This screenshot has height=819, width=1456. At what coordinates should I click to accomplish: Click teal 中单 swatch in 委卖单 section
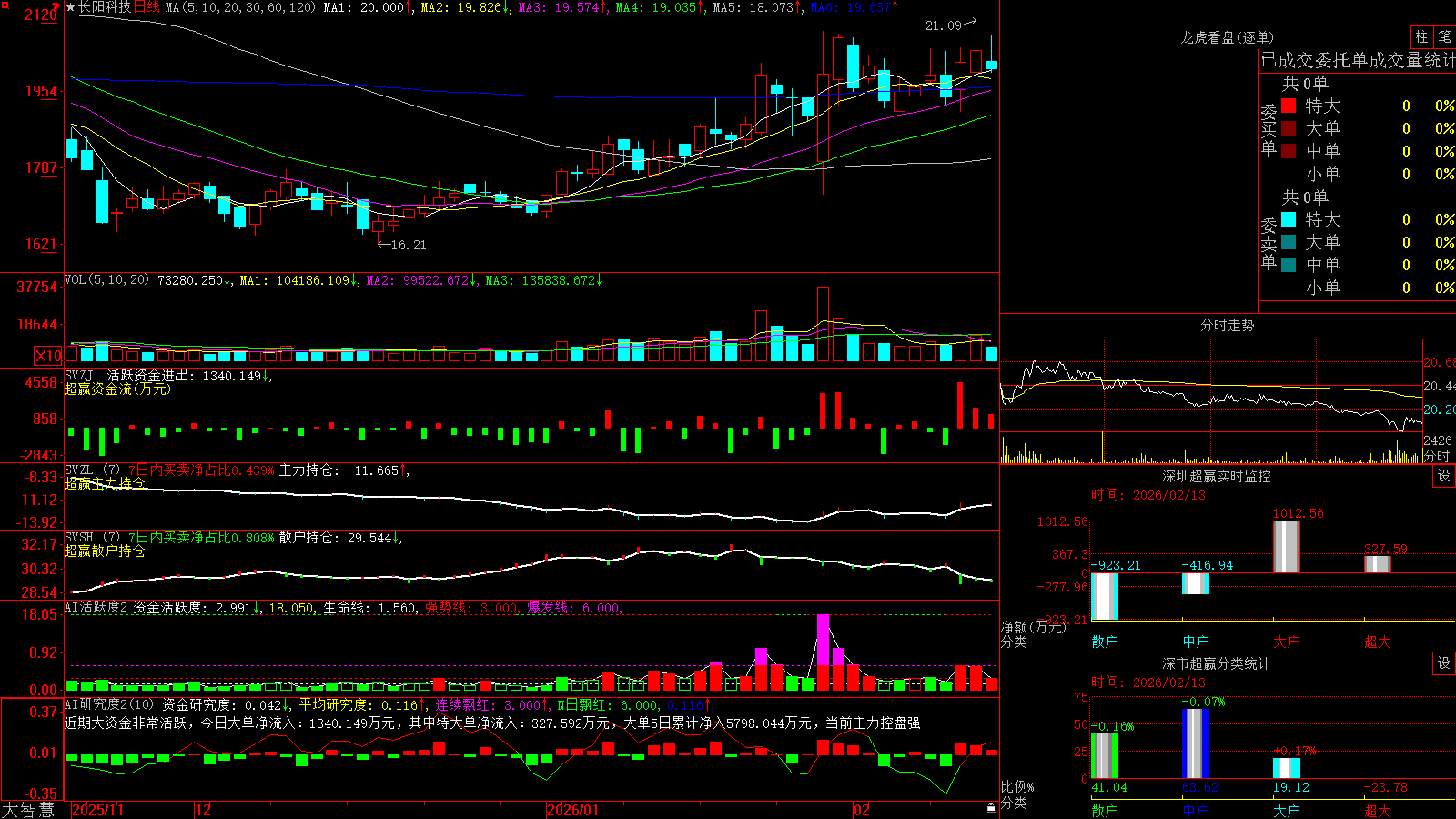[x=1289, y=265]
